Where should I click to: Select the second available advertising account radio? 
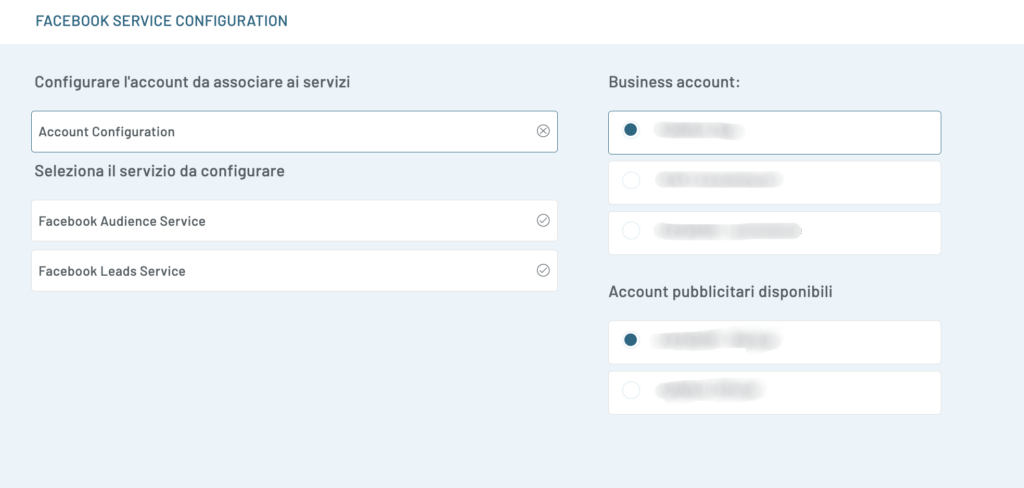[x=630, y=390]
